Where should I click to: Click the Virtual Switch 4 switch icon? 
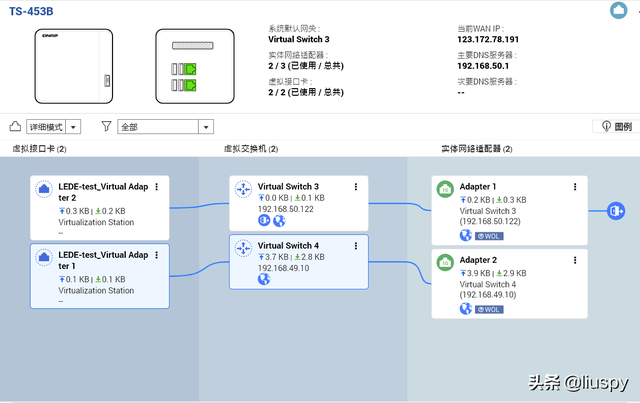pos(243,248)
